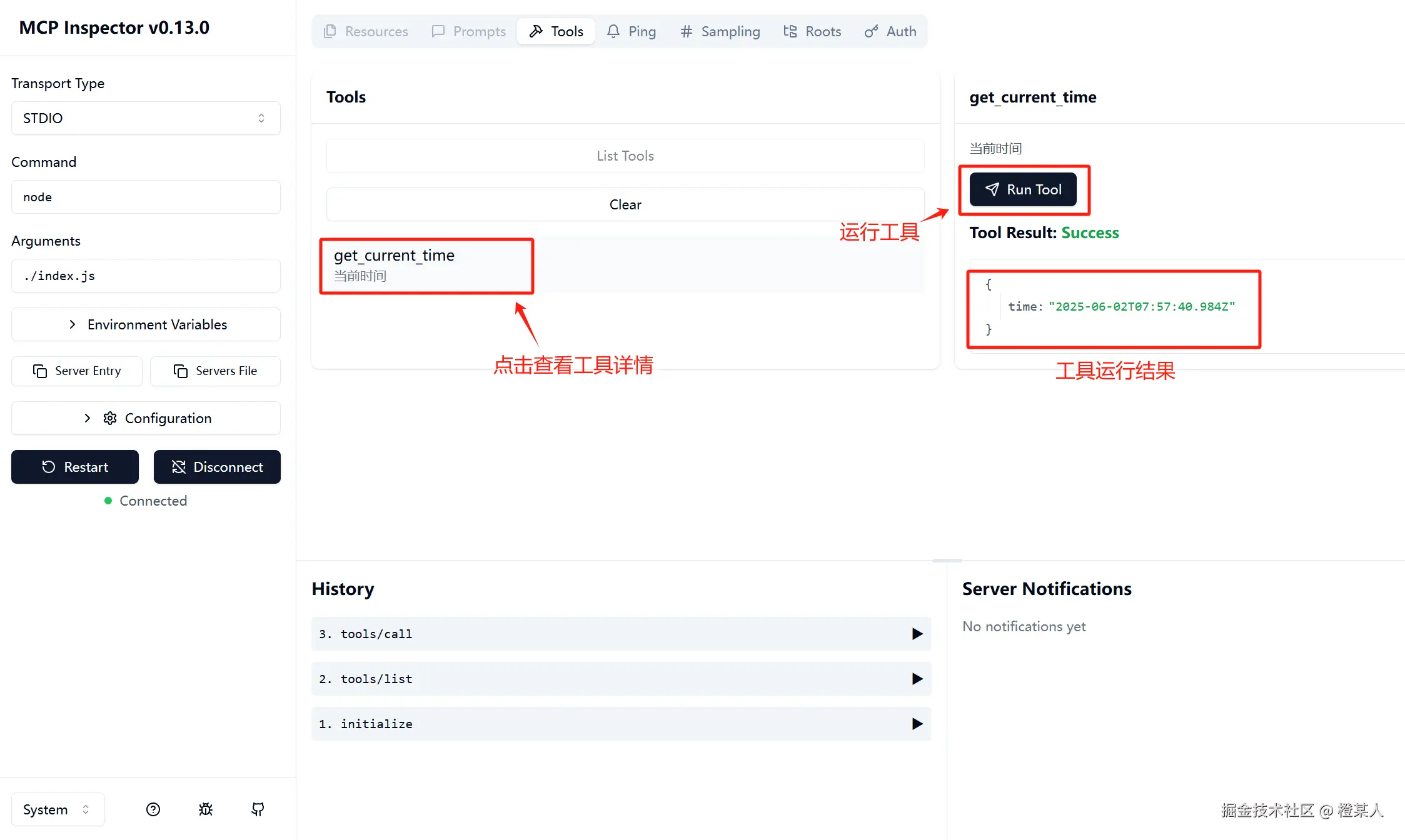Switch to the Ping tab

(x=632, y=31)
